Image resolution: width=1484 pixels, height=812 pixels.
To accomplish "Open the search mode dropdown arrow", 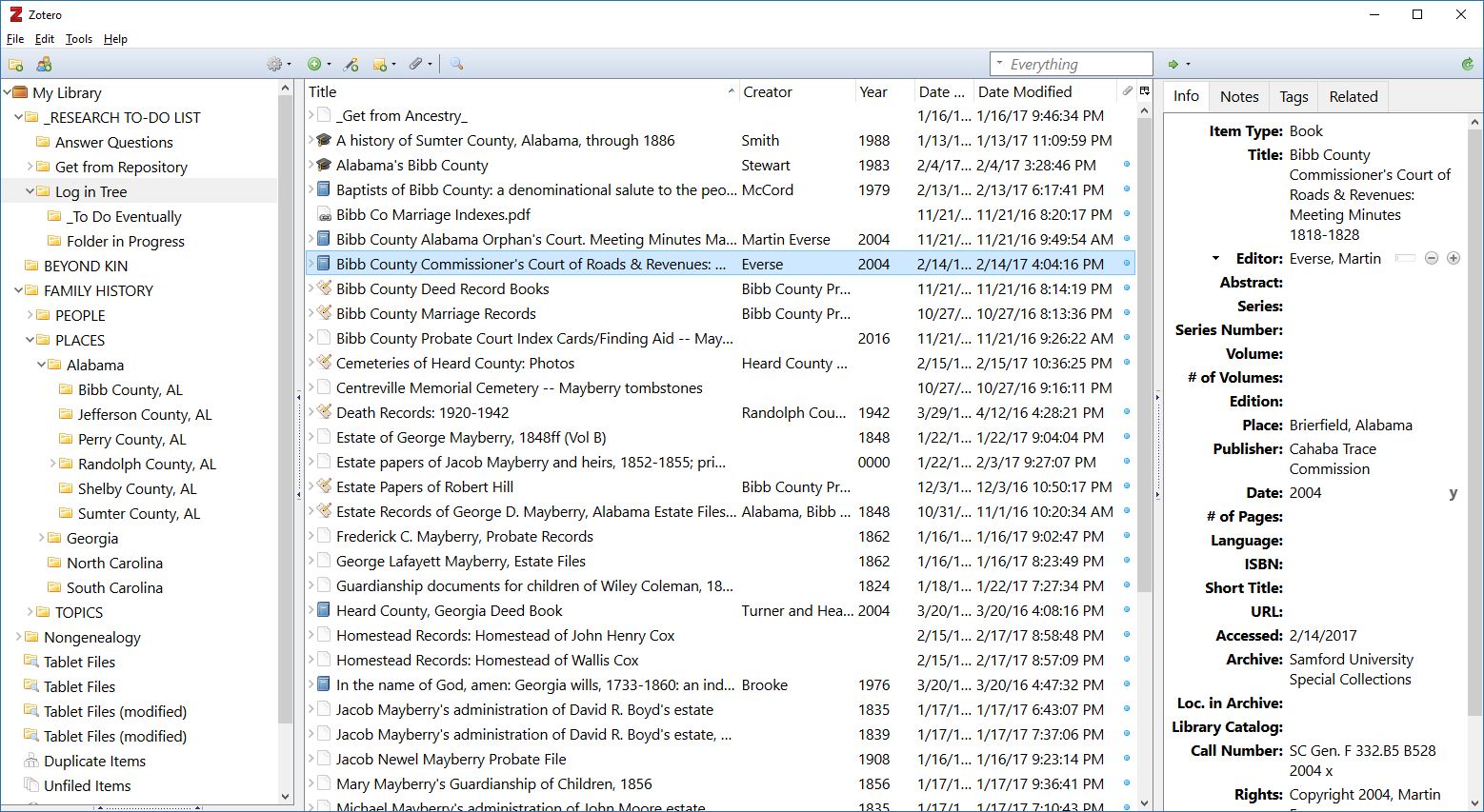I will [x=999, y=64].
